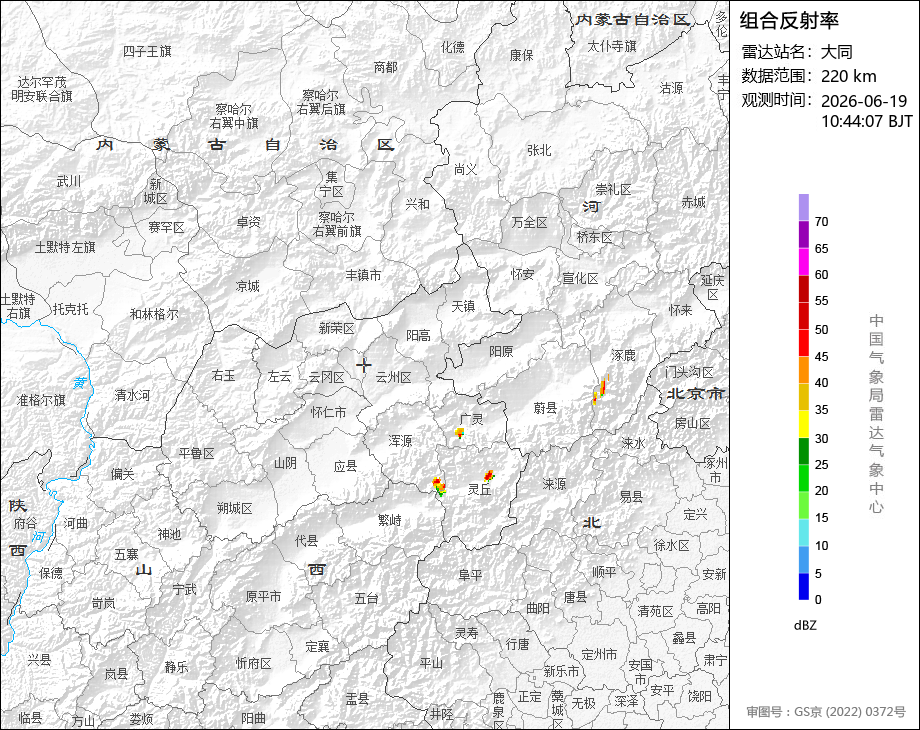The image size is (920, 730).
Task: Click the "和林格尔" map label
Action: coord(154,315)
